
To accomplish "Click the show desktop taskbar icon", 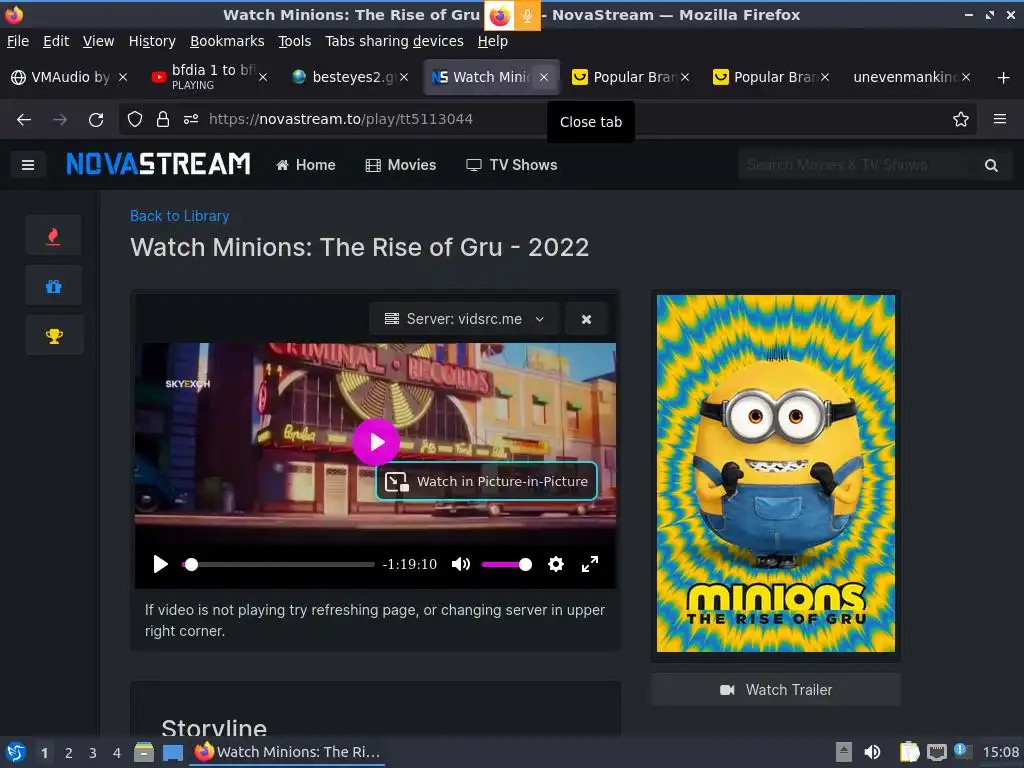I will click(172, 752).
